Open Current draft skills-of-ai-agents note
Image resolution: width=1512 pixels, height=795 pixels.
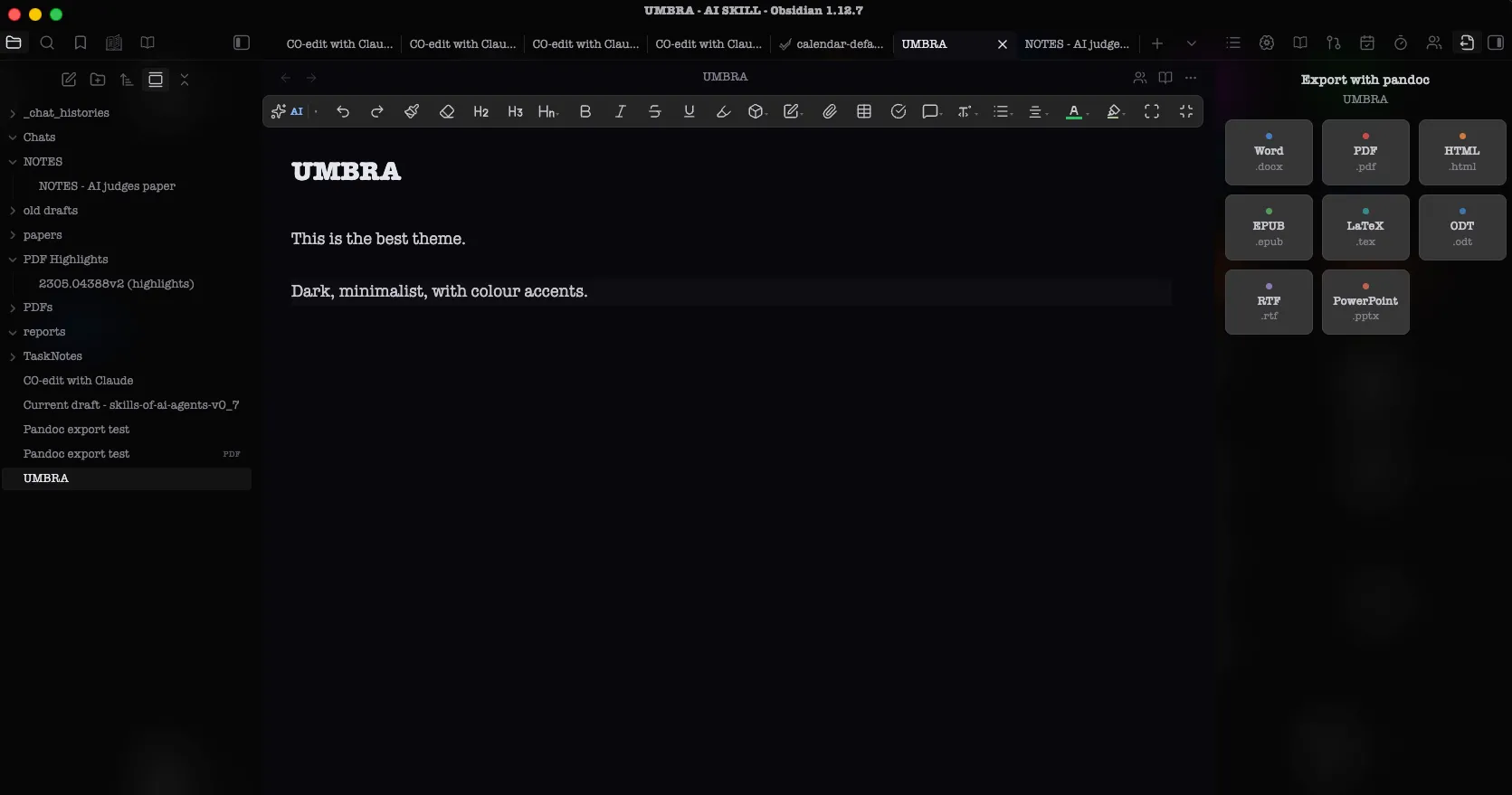pyautogui.click(x=131, y=405)
